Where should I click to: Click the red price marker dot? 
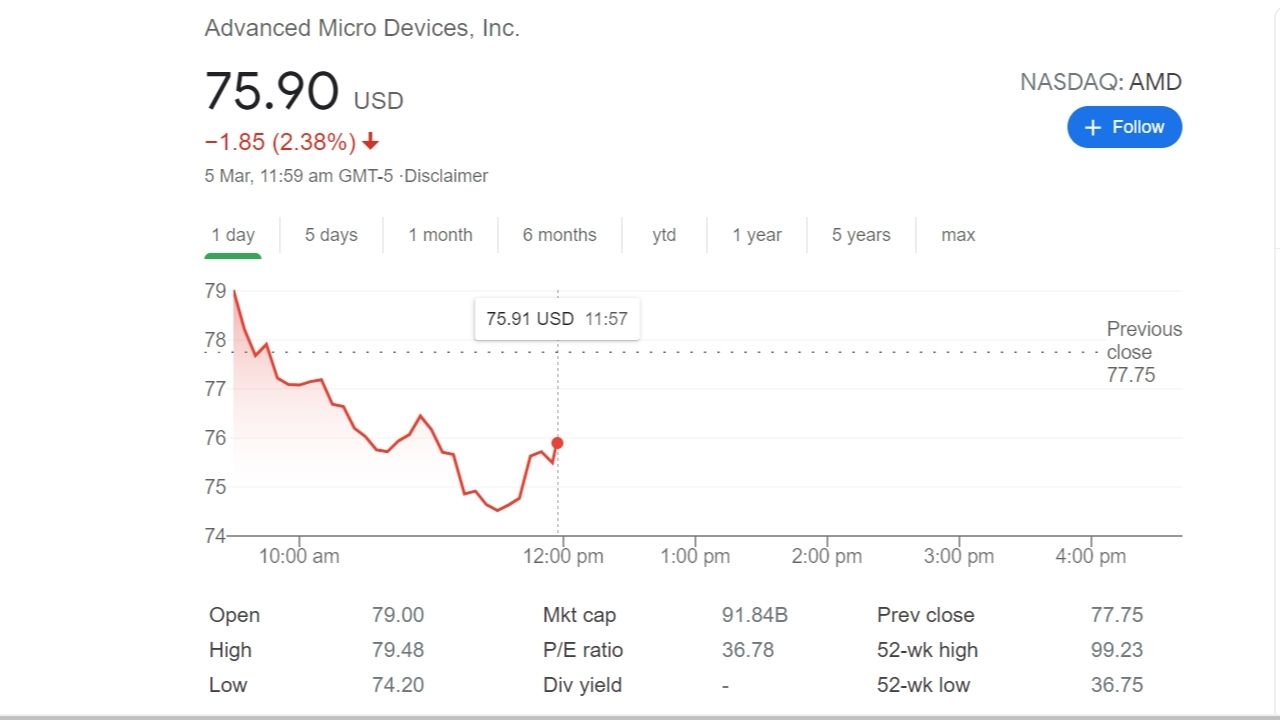click(557, 443)
